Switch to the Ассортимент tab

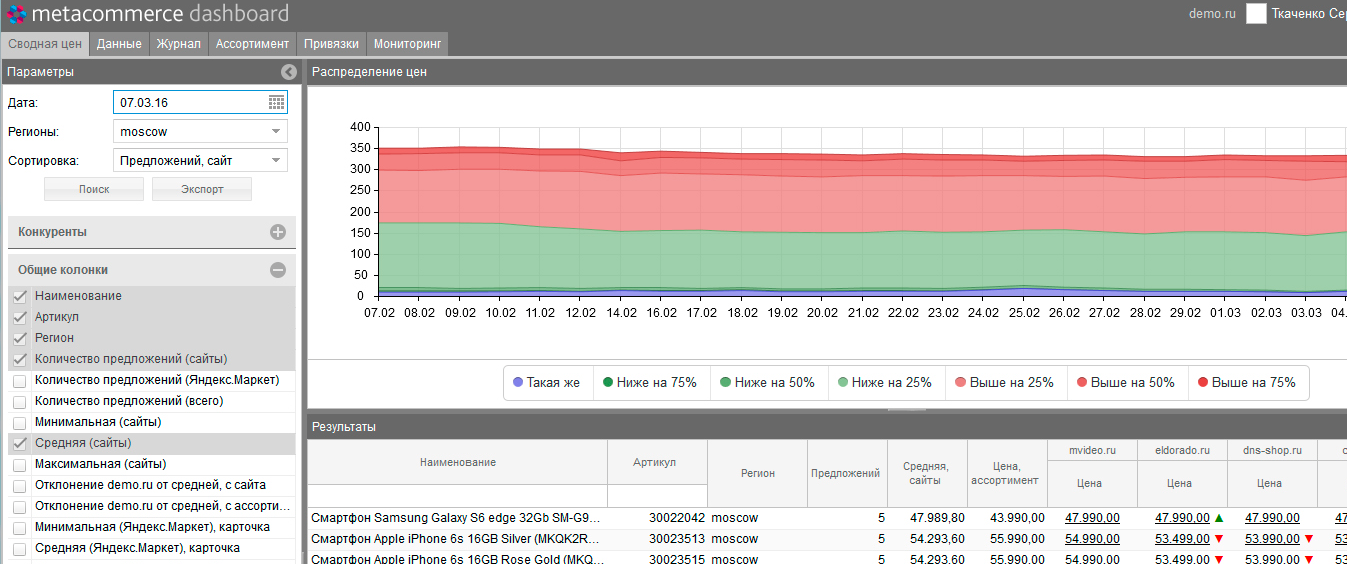tap(252, 44)
